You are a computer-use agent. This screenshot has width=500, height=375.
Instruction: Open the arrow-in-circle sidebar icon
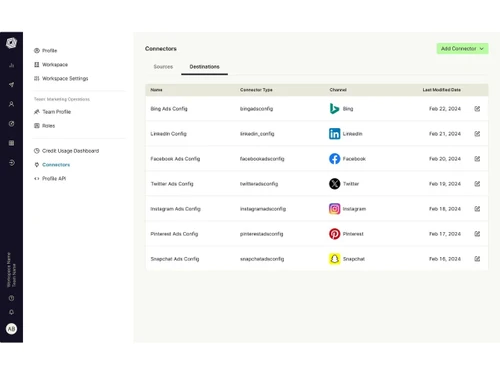[11, 163]
